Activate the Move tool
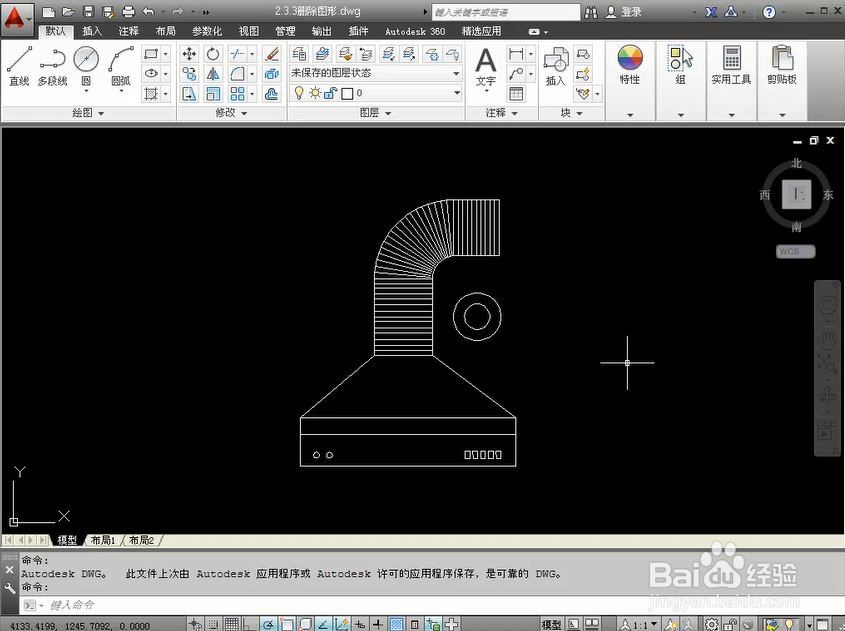The width and height of the screenshot is (845, 631). [x=189, y=54]
